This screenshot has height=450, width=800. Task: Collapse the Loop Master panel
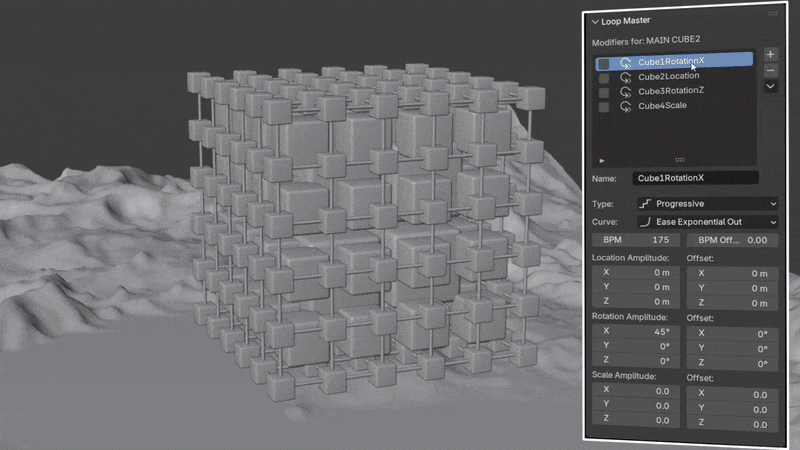click(x=595, y=21)
